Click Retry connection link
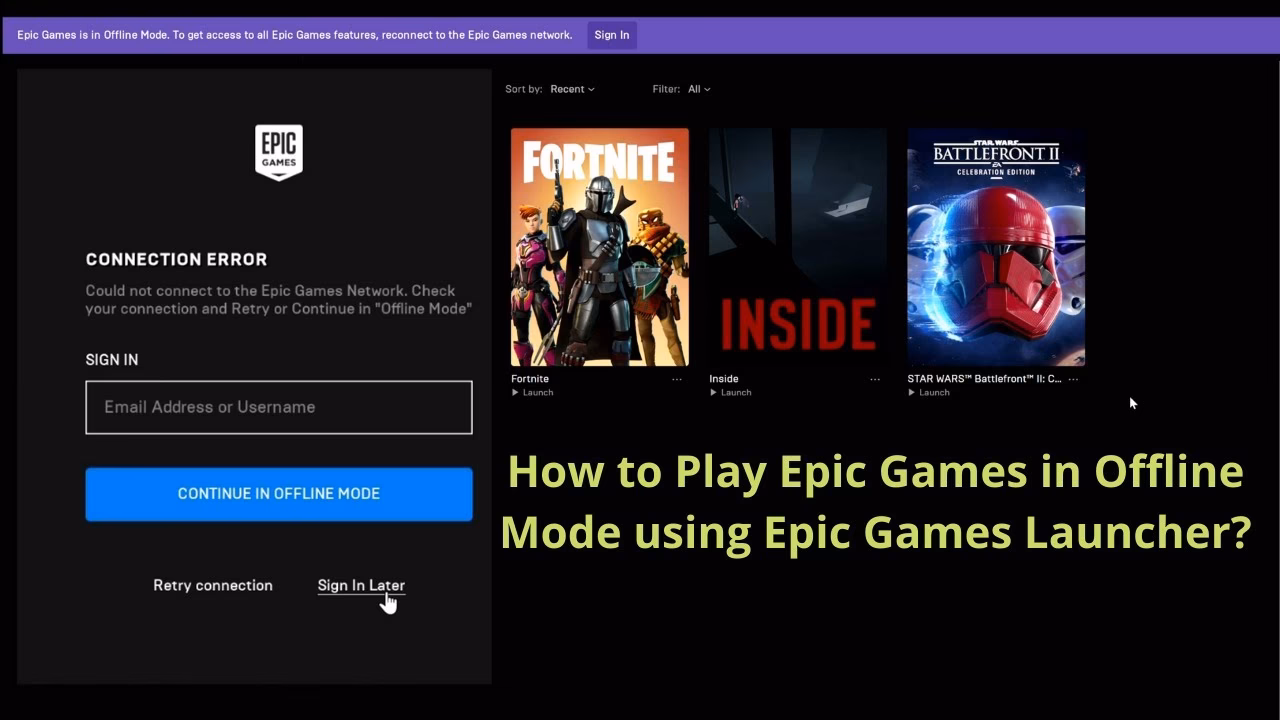1280x720 pixels. (213, 585)
